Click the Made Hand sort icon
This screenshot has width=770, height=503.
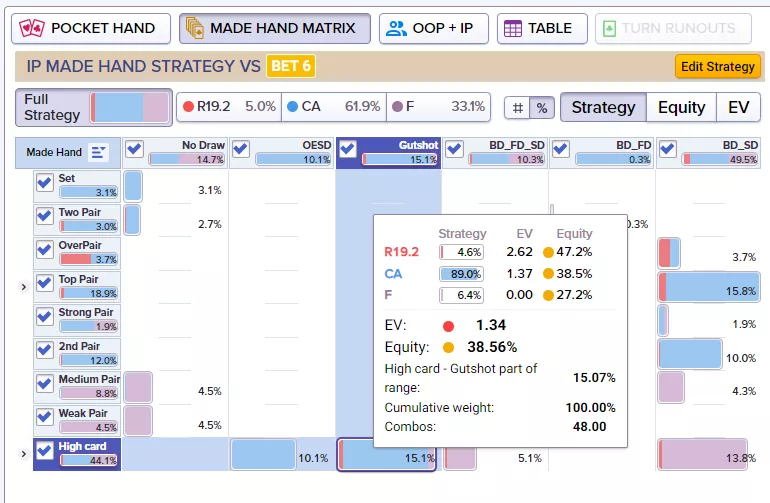98,152
